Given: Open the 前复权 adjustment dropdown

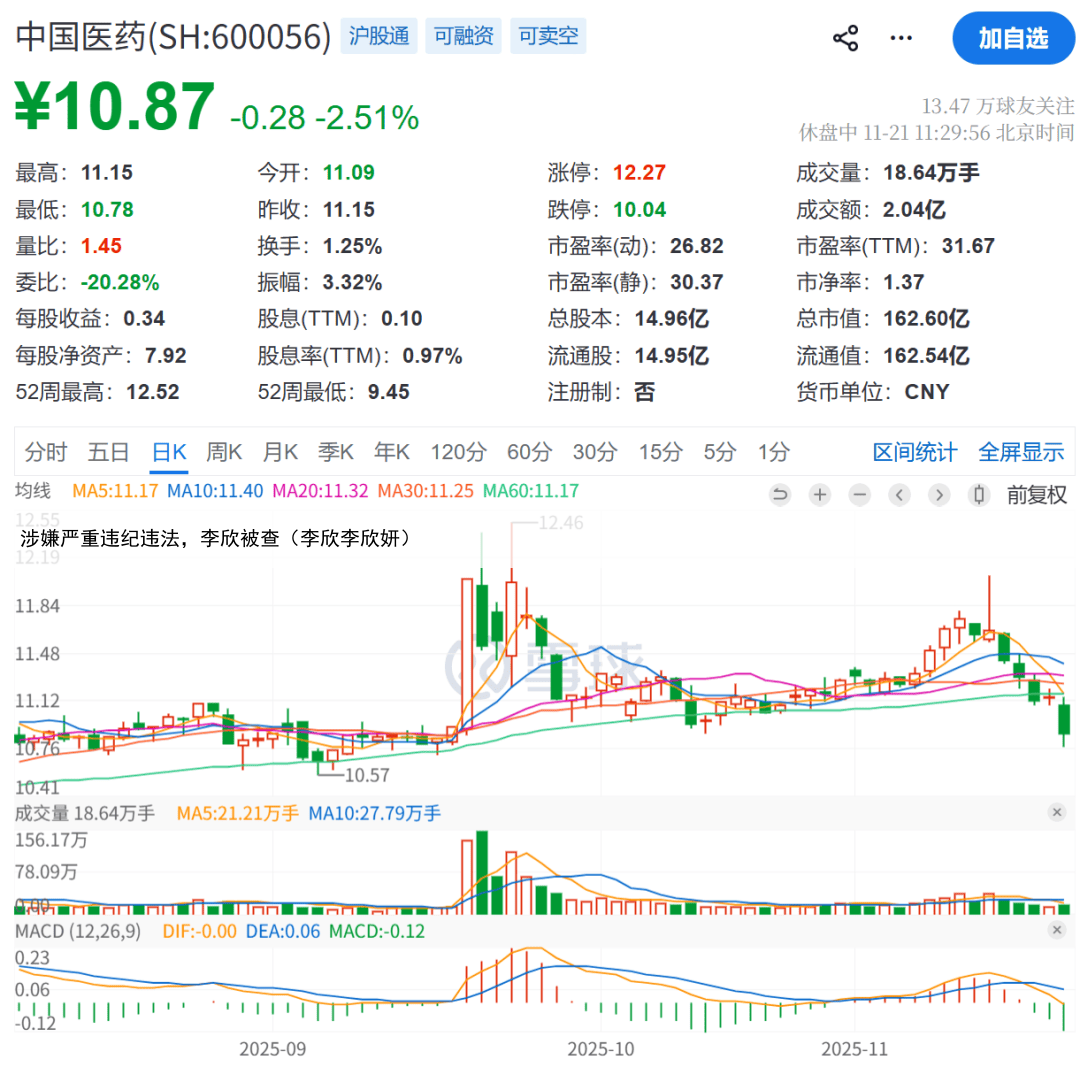Looking at the screenshot, I should pos(1036,494).
